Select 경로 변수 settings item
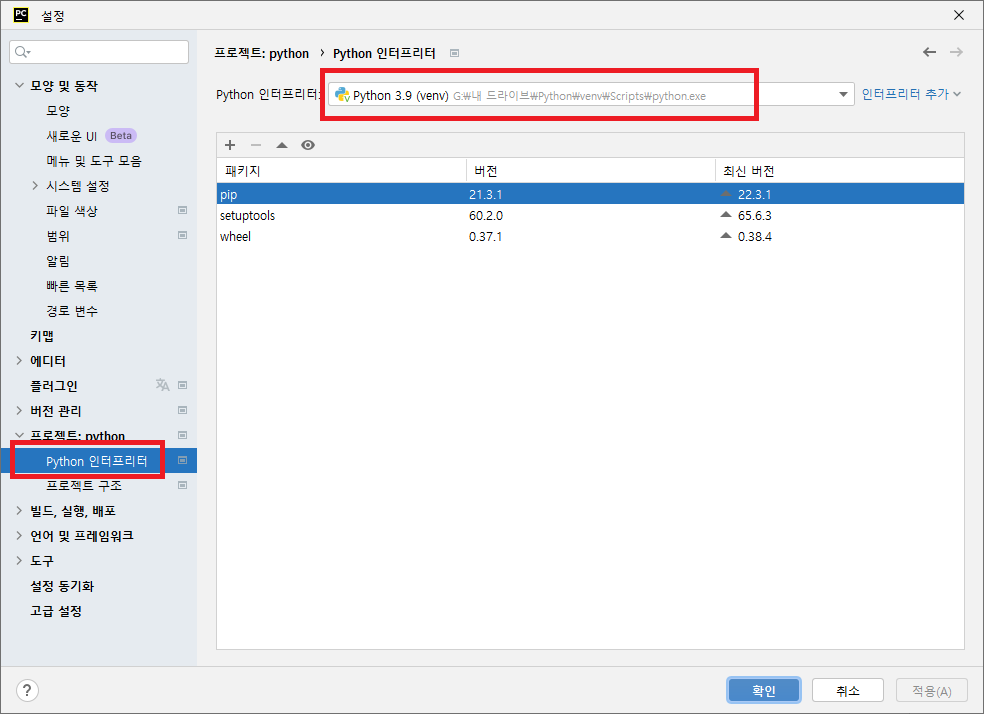This screenshot has height=714, width=984. click(x=72, y=311)
